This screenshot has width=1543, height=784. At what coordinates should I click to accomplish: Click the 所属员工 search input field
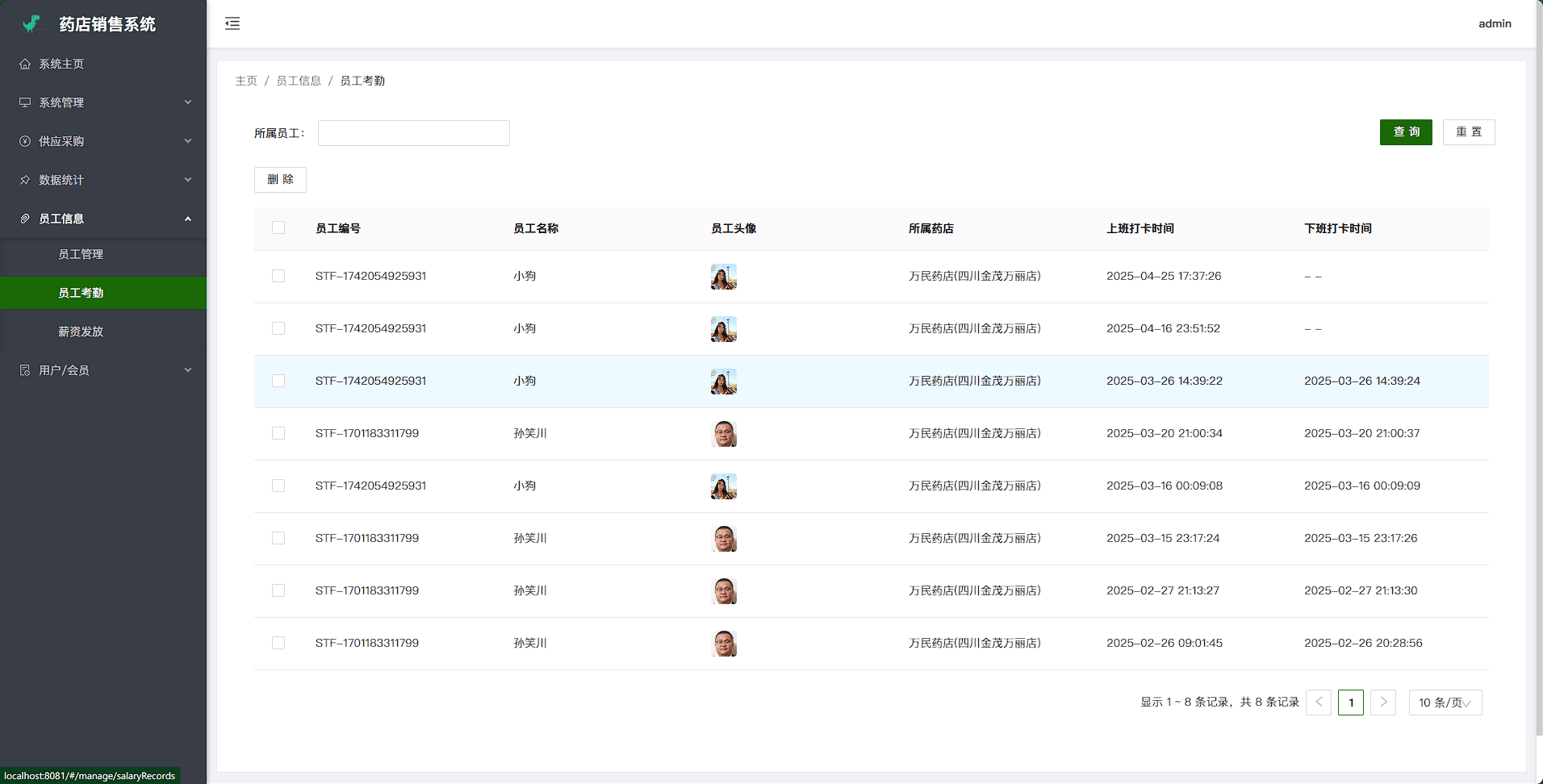coord(413,133)
